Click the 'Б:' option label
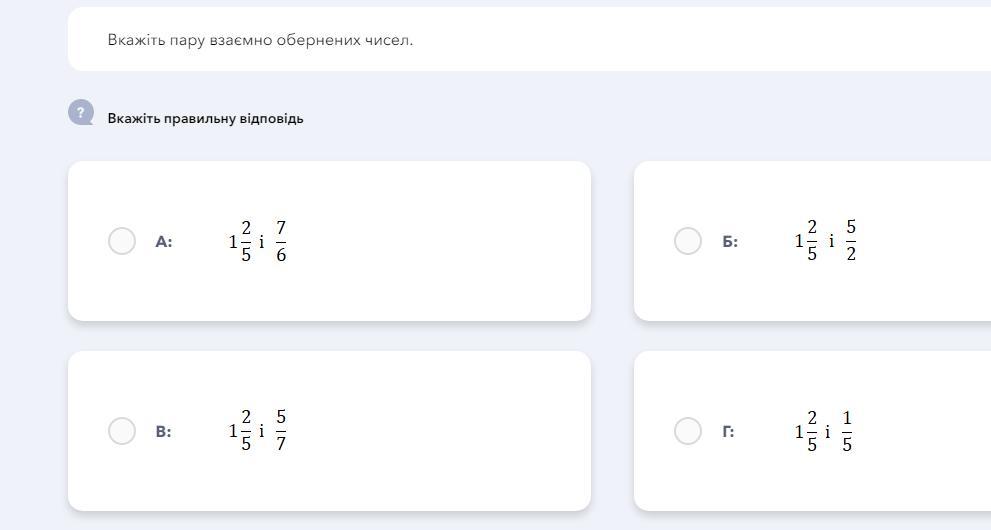Screen dimensions: 991x530 click(x=730, y=242)
